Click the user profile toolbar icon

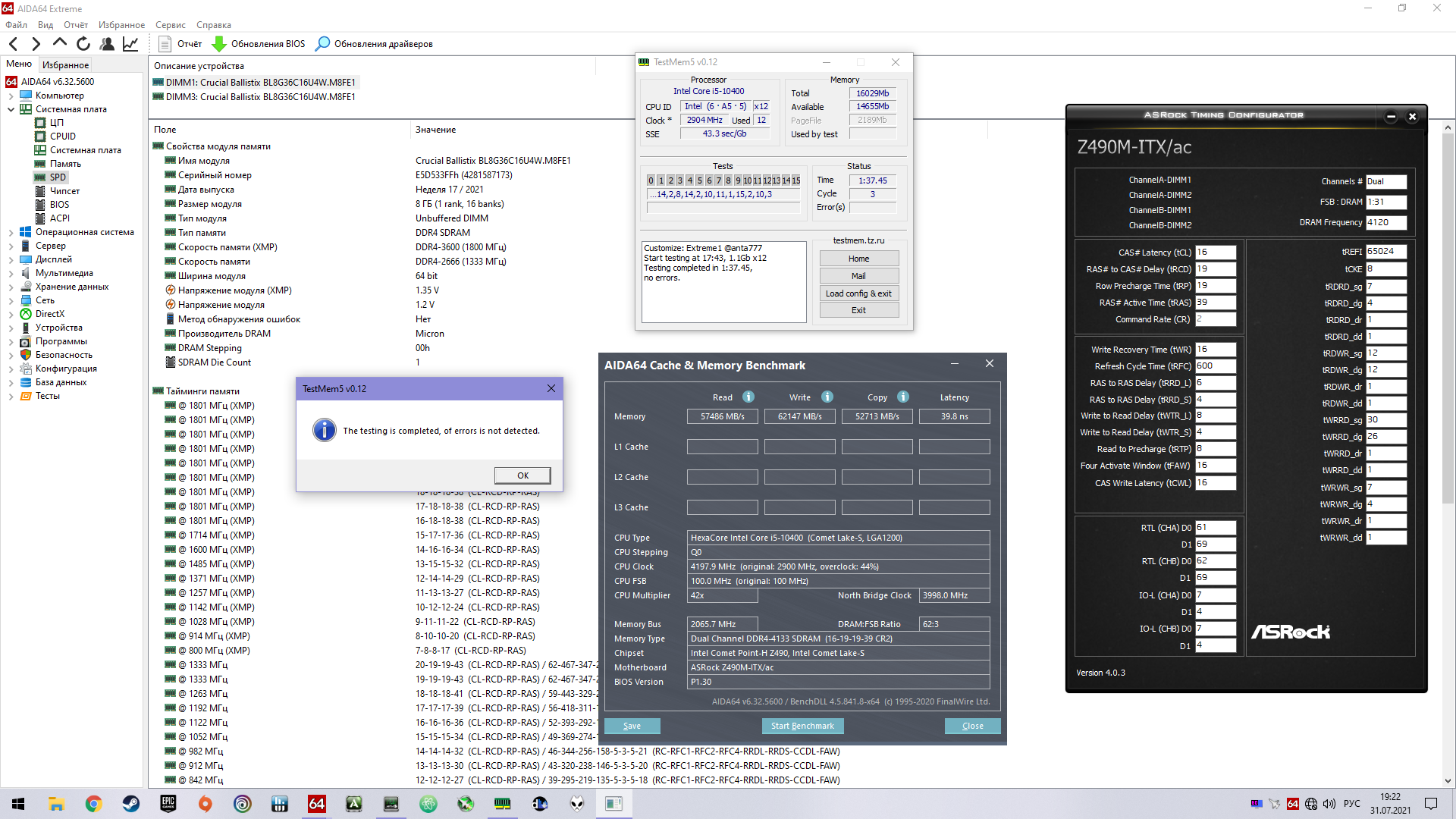[x=107, y=44]
